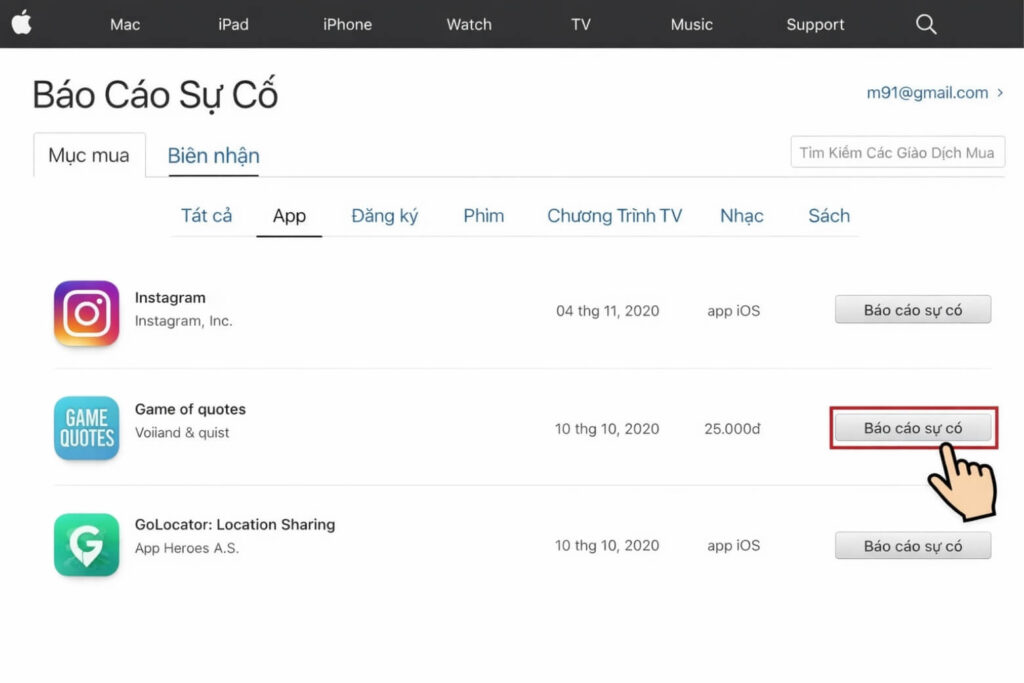Click the GoLocator app icon

pos(86,545)
